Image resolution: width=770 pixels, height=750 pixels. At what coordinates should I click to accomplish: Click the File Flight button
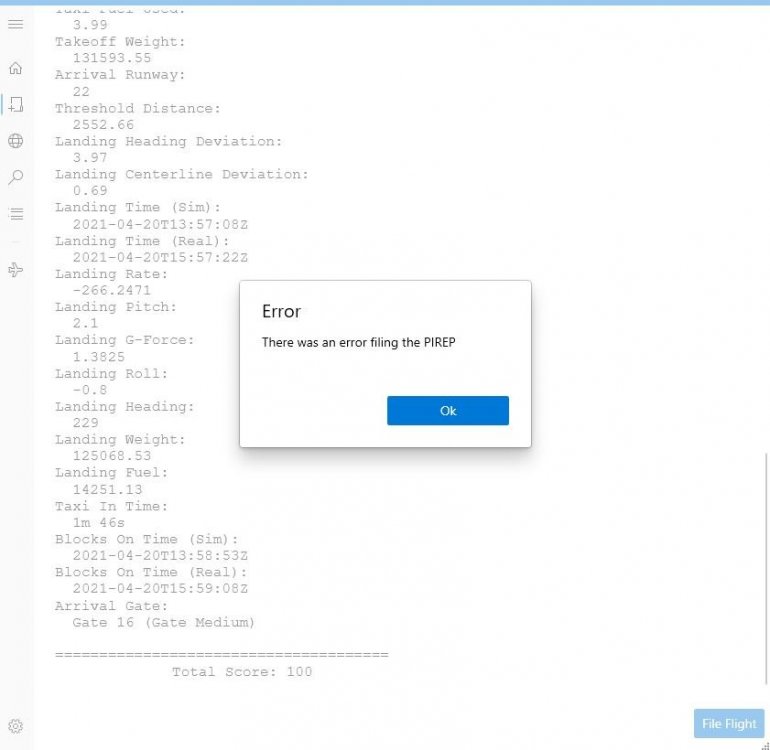coord(729,724)
